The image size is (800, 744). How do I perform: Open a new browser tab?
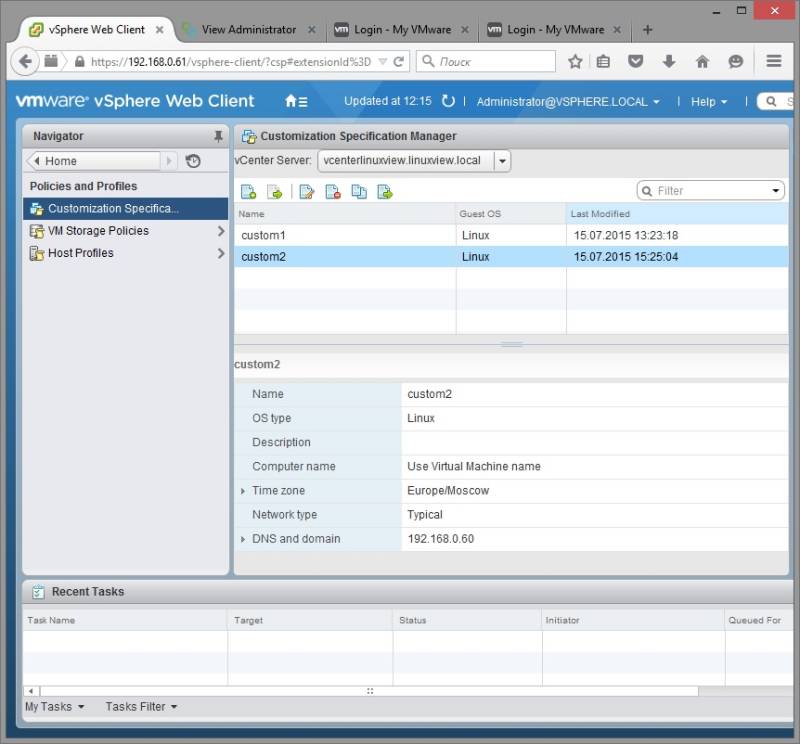point(647,30)
